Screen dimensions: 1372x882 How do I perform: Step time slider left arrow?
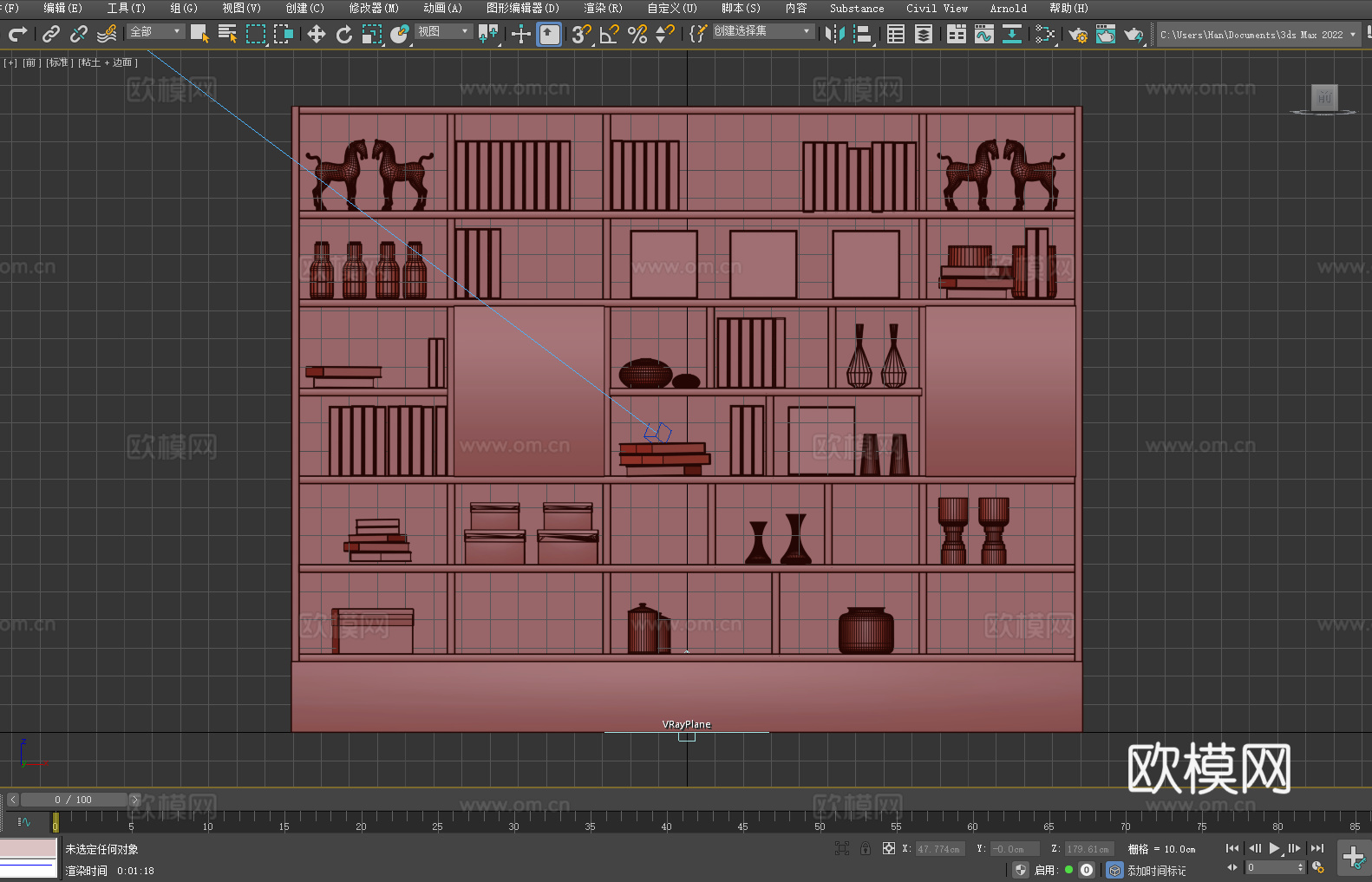point(12,800)
